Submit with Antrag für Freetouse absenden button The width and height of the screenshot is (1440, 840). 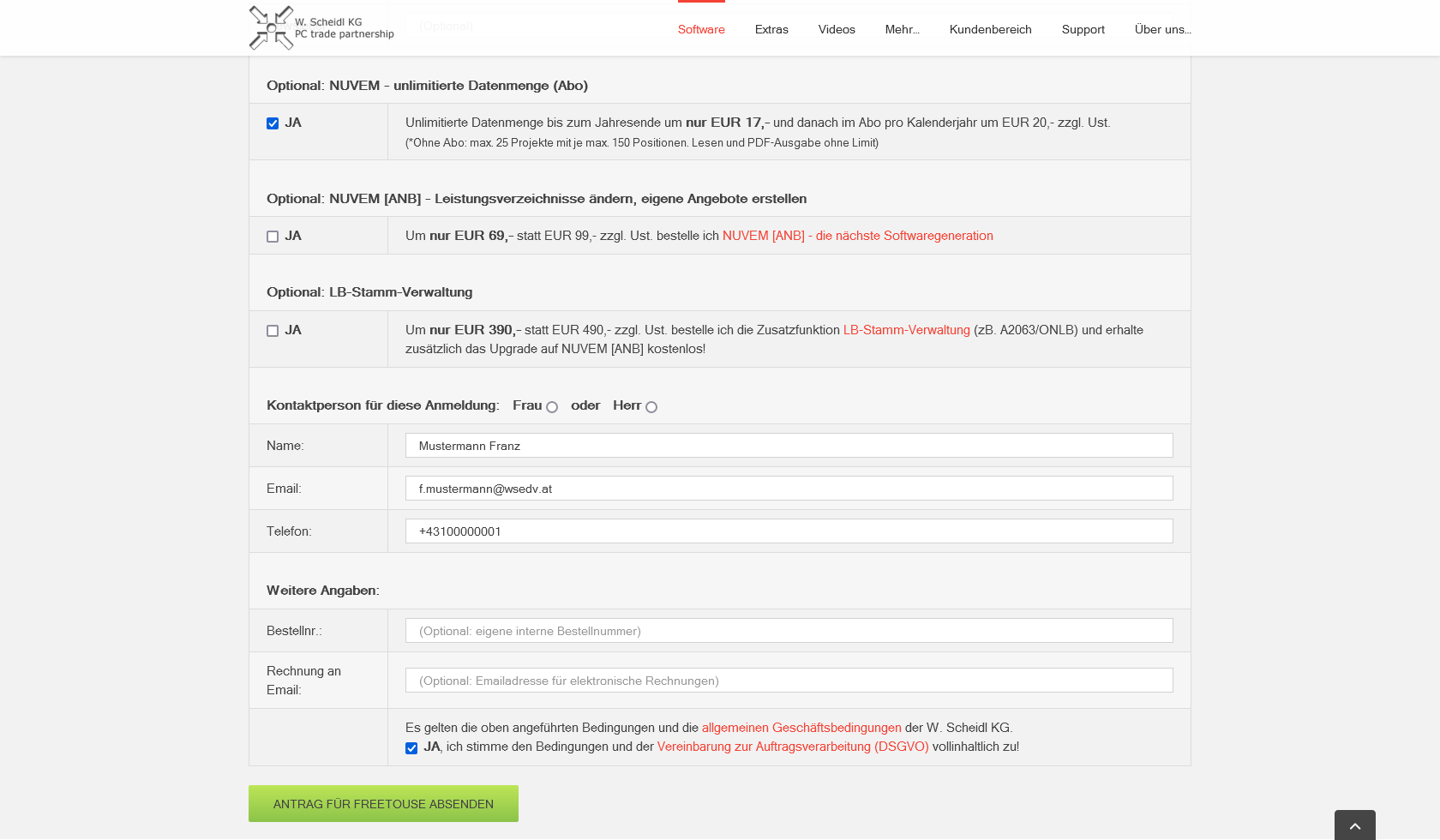(383, 804)
